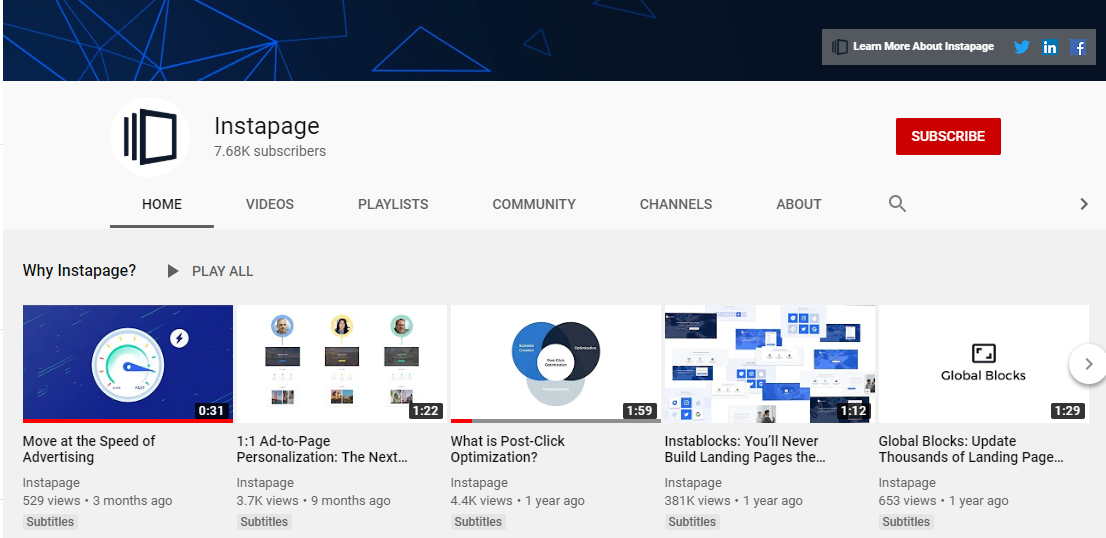Click the Instapage channel avatar logo
The image size is (1106, 538).
click(x=150, y=137)
